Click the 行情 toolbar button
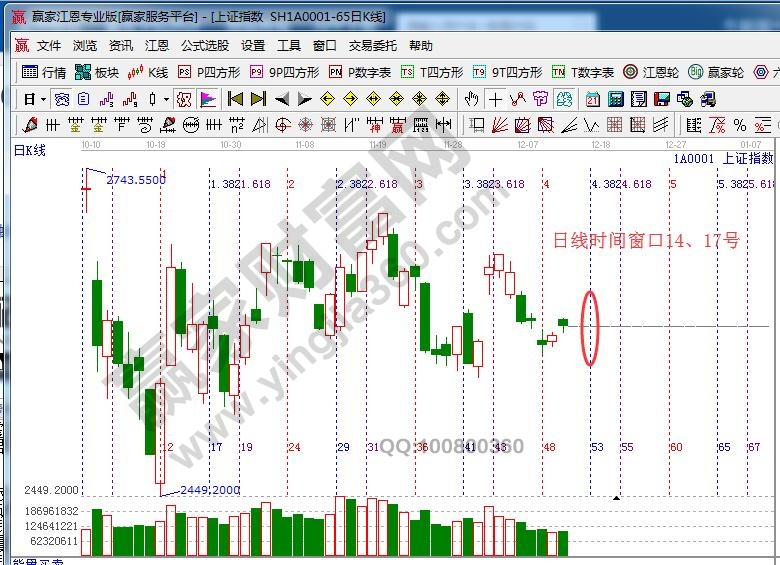The width and height of the screenshot is (780, 565). click(44, 72)
